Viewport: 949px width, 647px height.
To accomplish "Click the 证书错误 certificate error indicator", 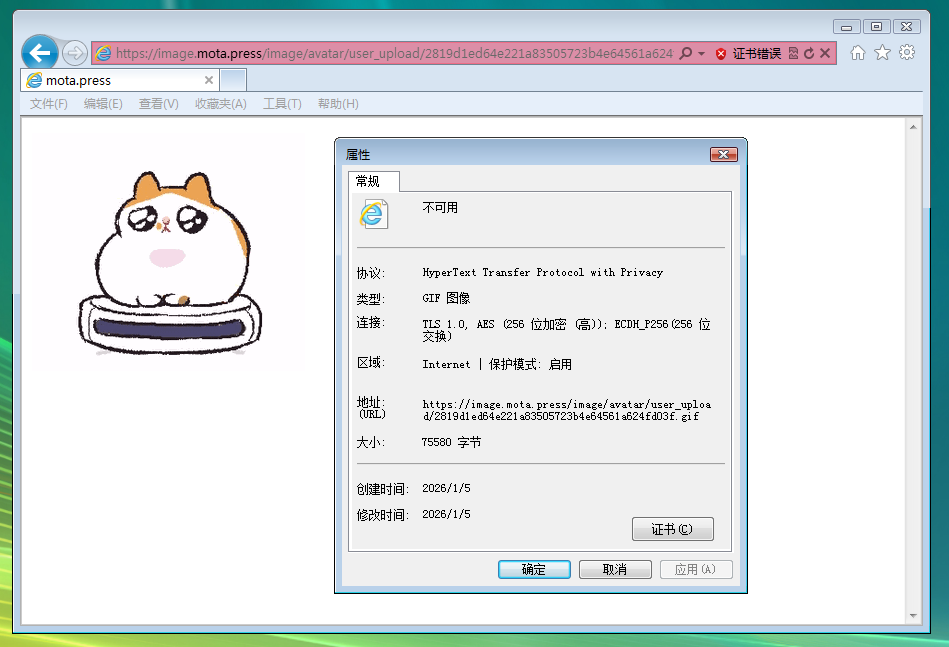I will (x=748, y=53).
